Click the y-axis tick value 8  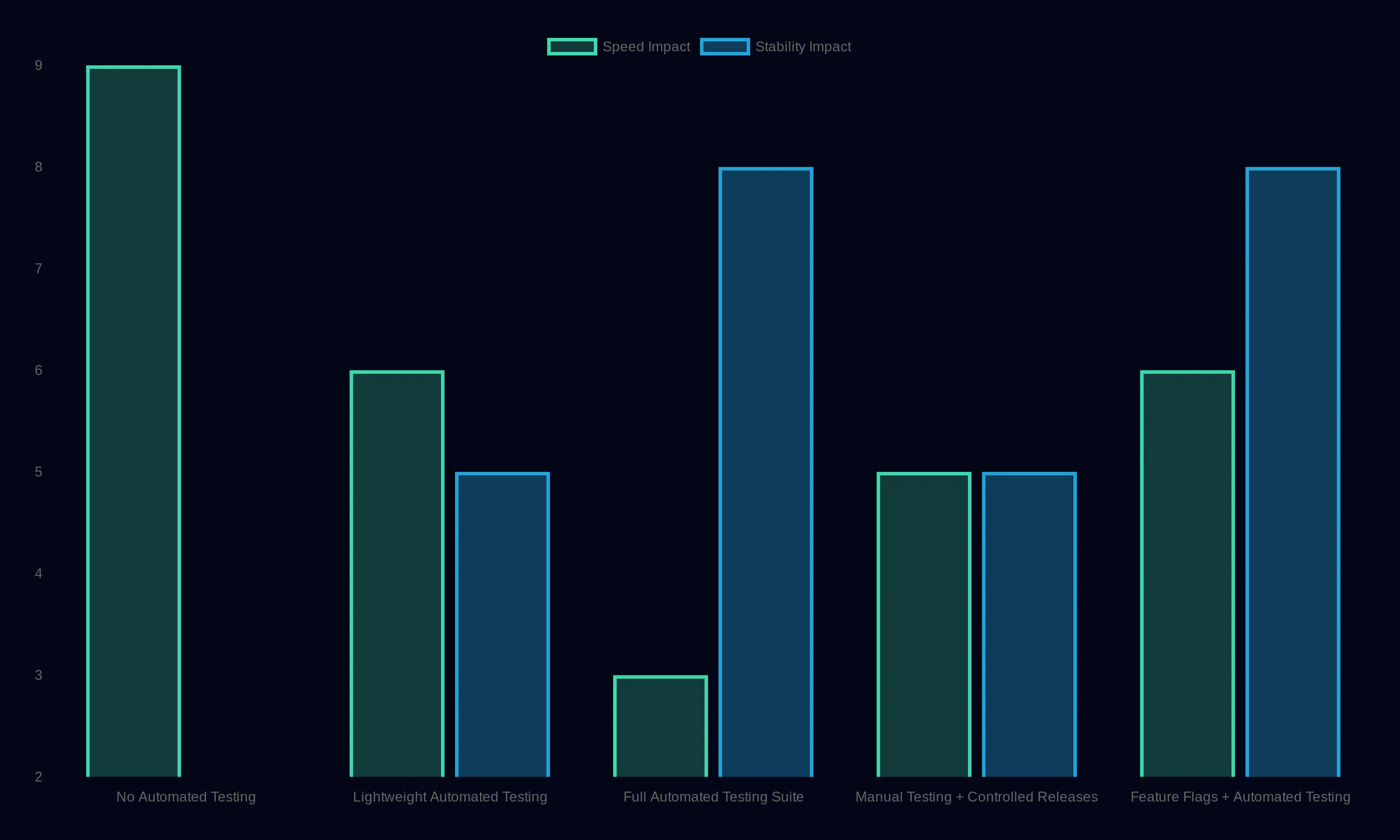[x=38, y=167]
